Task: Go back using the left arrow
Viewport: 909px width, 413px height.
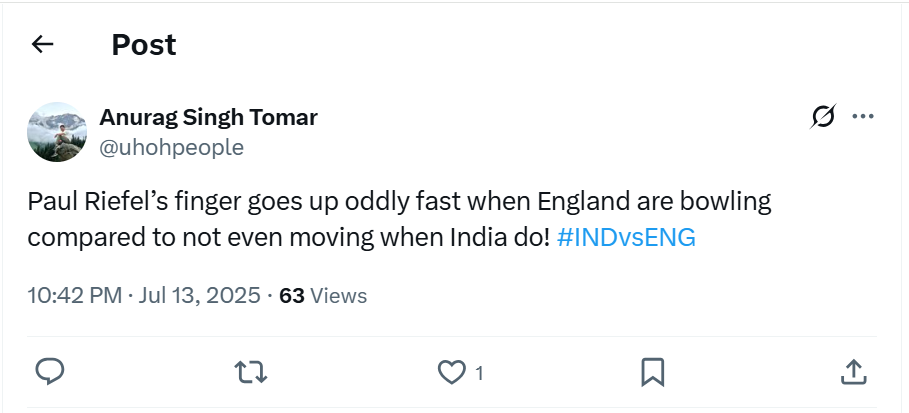Action: point(42,44)
